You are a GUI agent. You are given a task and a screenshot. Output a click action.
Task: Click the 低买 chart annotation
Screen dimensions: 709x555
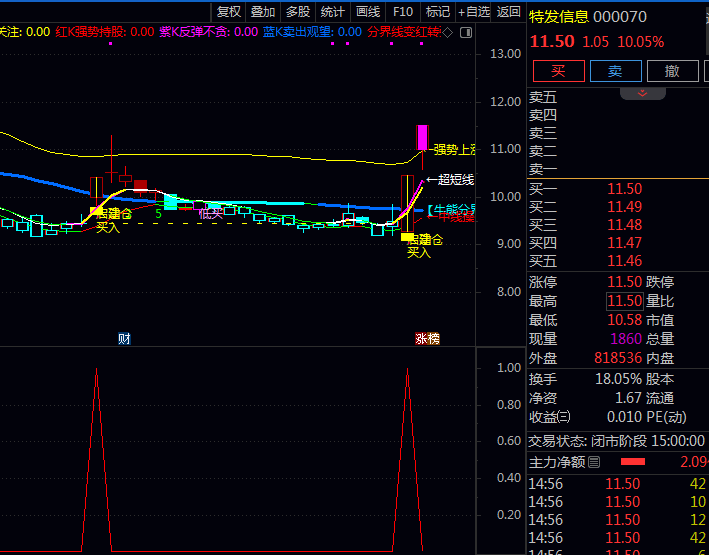(211, 213)
